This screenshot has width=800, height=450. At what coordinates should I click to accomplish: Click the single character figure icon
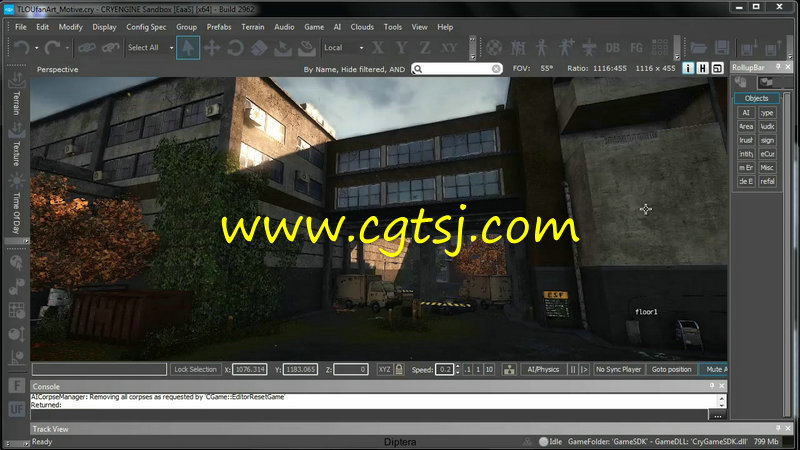pyautogui.click(x=541, y=48)
